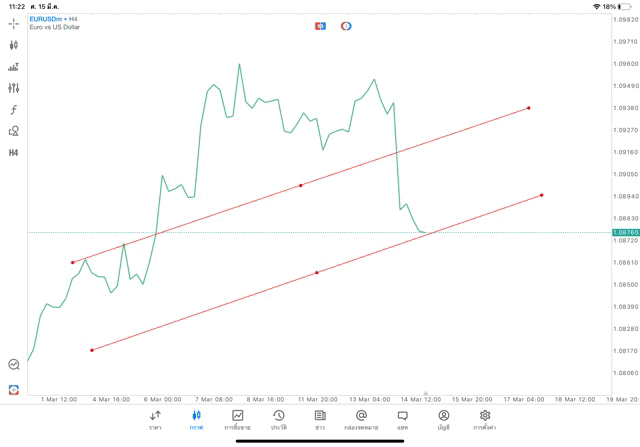Select lower trendline's left endpoint handle
Screen dimensions: 640x447
[92, 350]
